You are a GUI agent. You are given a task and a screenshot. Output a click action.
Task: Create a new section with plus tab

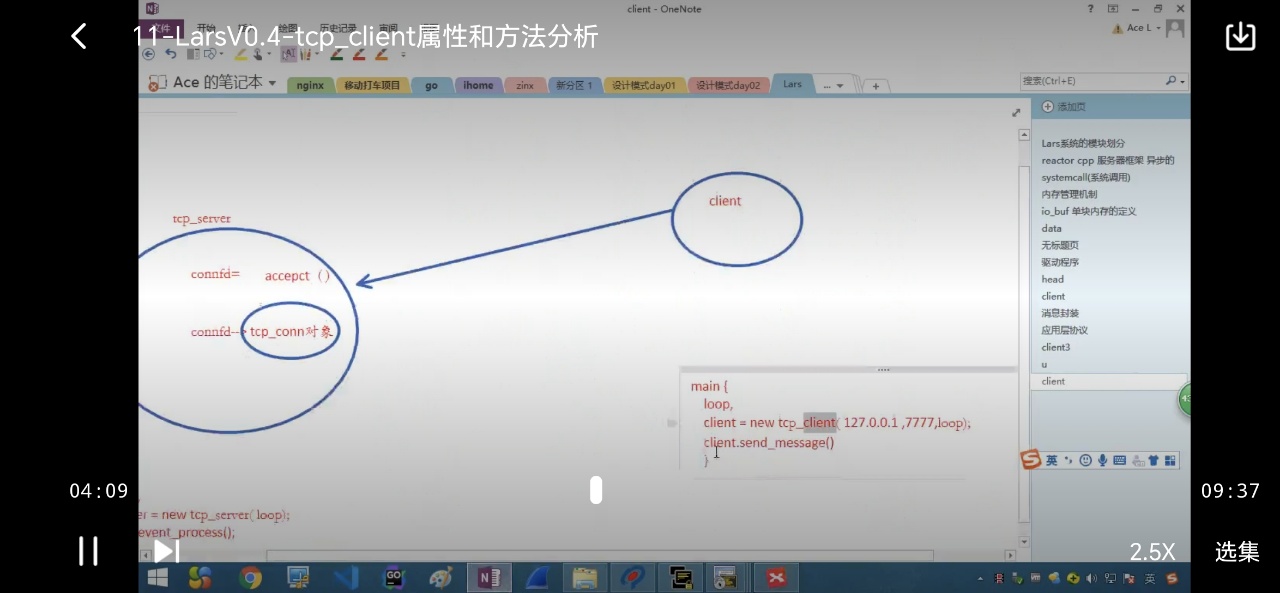pyautogui.click(x=876, y=86)
